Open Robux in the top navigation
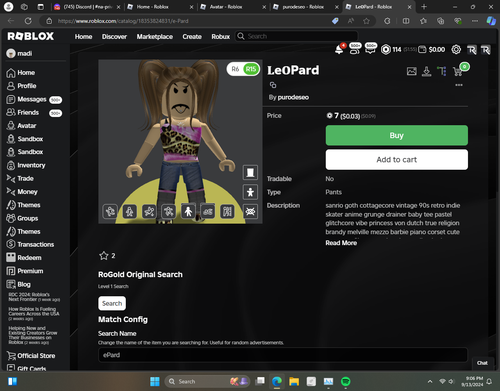Viewport: 500px width, 391px height. coord(221,37)
